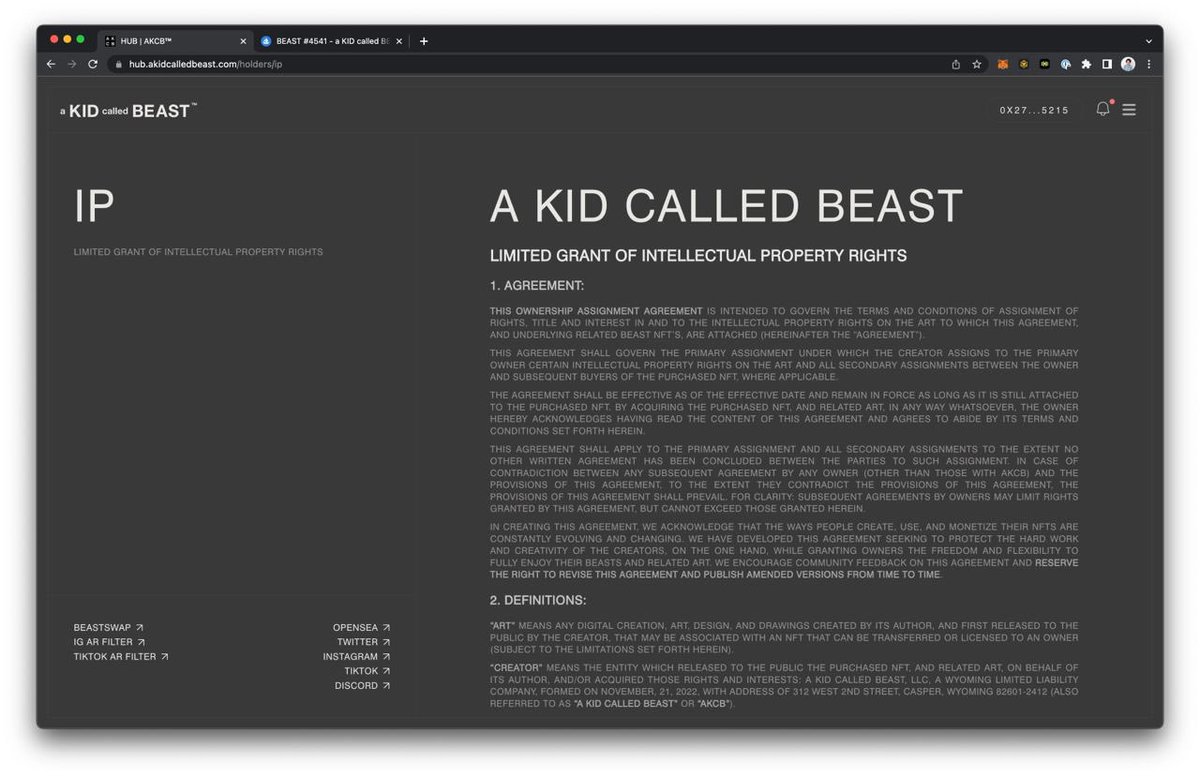Open the black-green extension icon
Viewport: 1200px width, 777px height.
pyautogui.click(x=1045, y=64)
